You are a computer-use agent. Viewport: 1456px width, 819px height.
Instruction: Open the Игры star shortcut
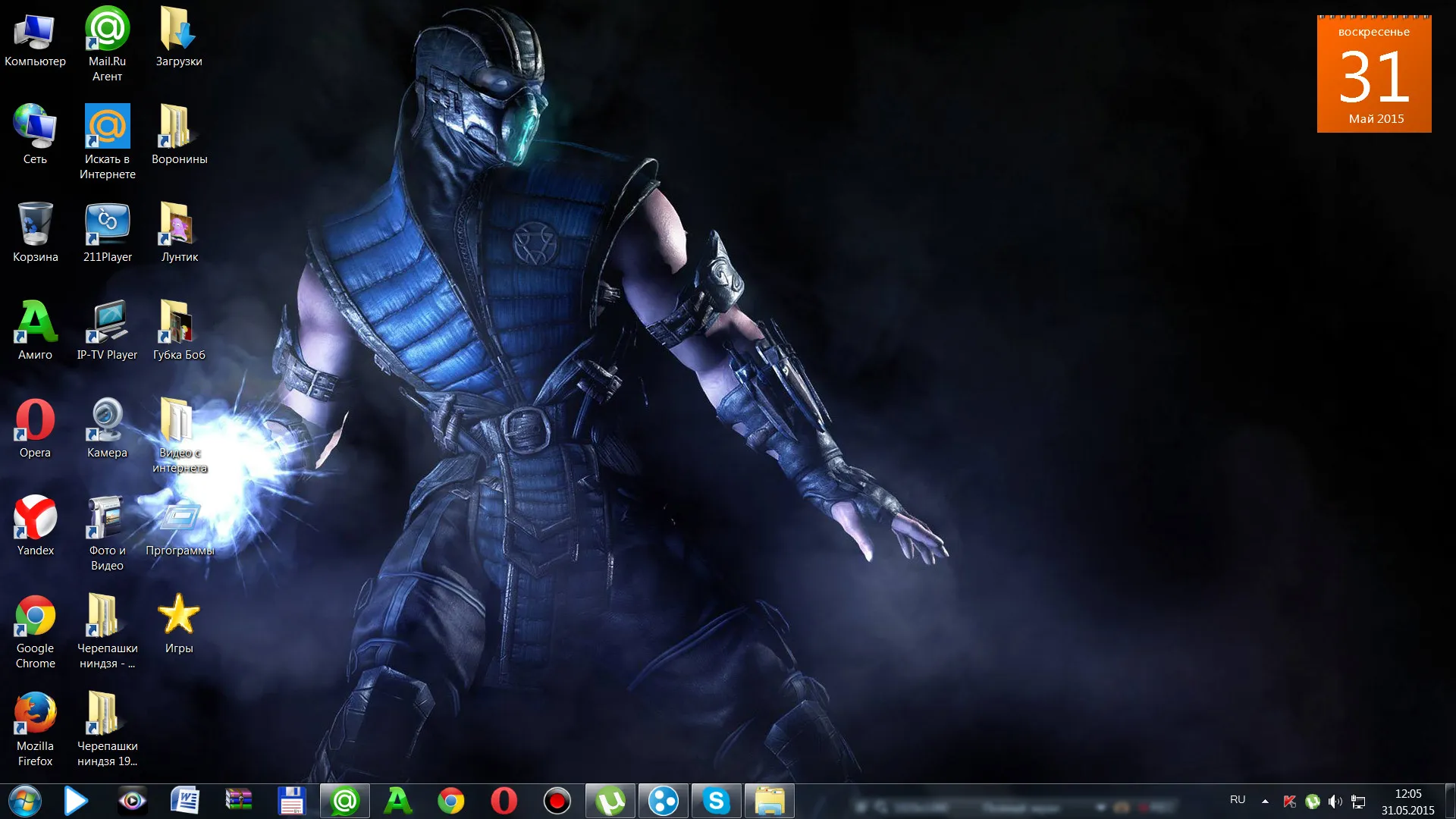pos(179,624)
